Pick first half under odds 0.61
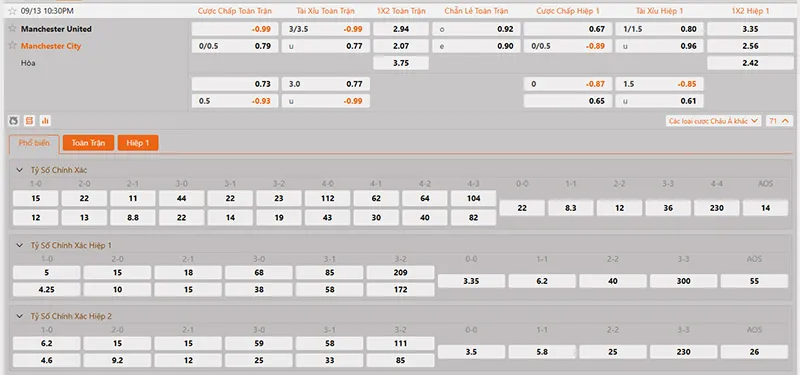 (x=659, y=101)
